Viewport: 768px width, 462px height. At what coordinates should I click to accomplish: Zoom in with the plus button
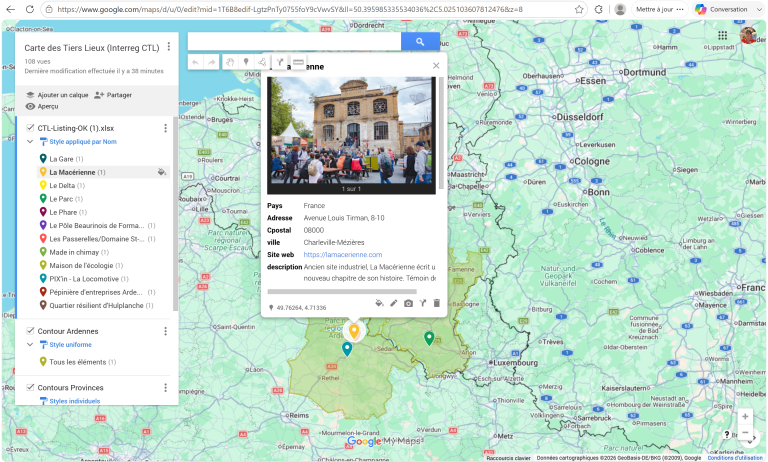pos(745,416)
